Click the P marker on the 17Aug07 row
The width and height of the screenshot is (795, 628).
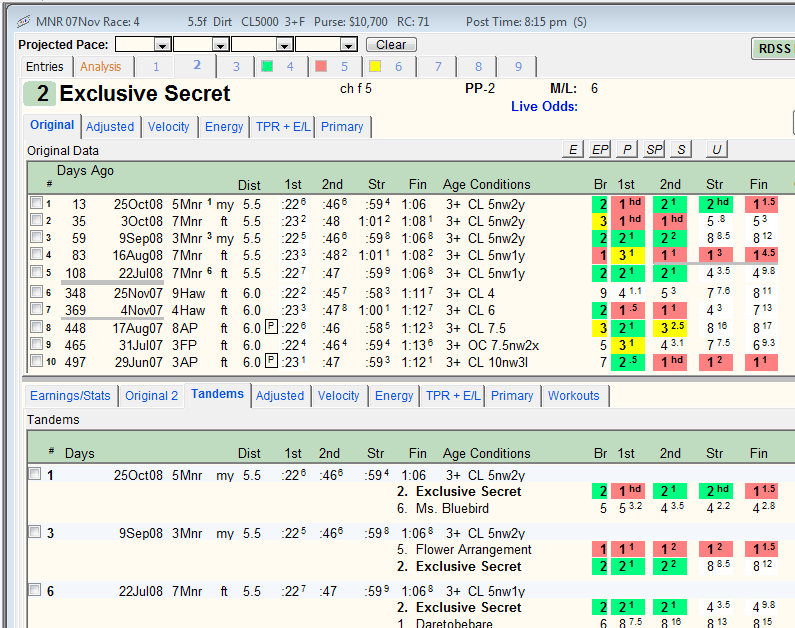pos(271,326)
